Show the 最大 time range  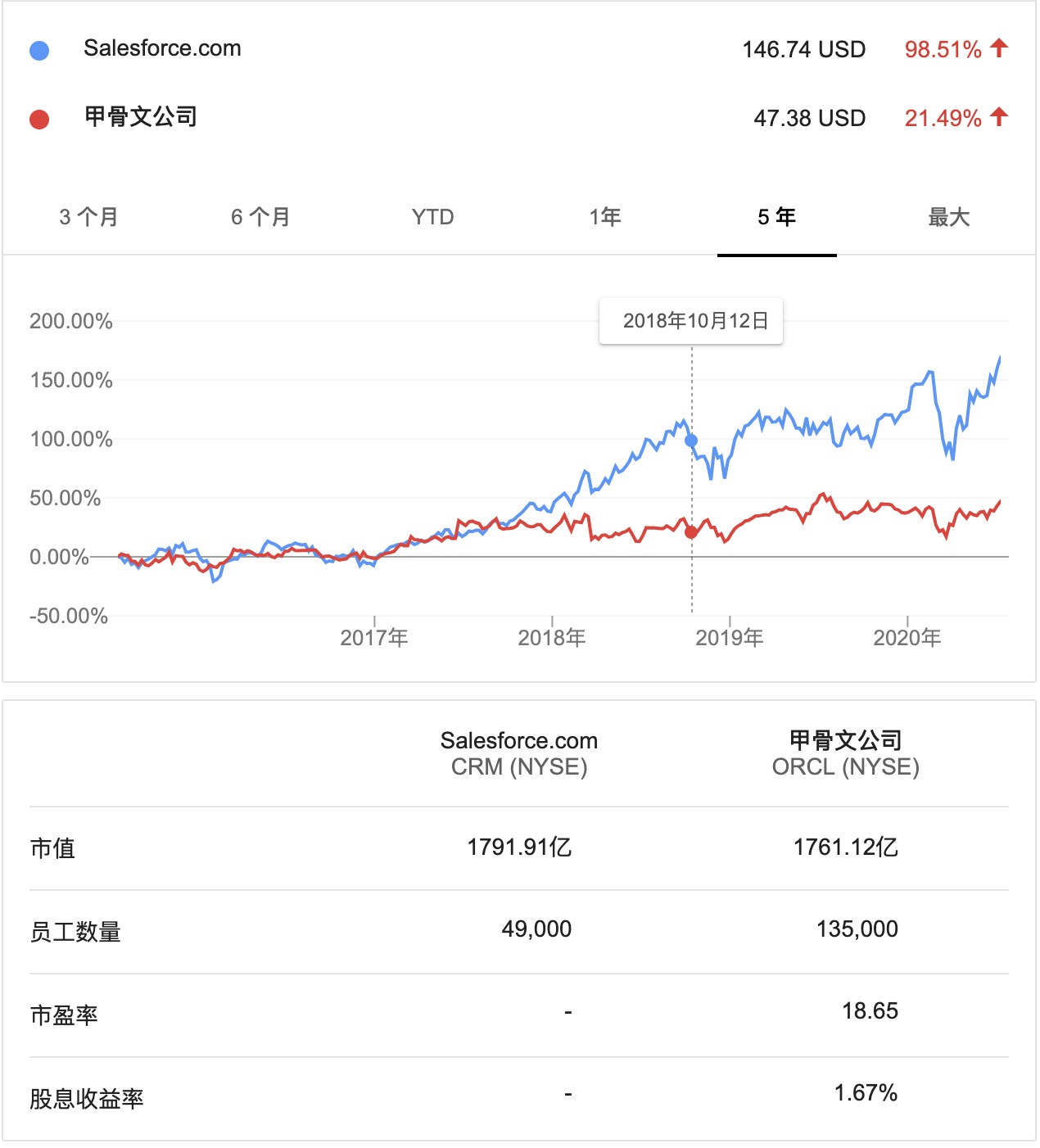pyautogui.click(x=948, y=217)
